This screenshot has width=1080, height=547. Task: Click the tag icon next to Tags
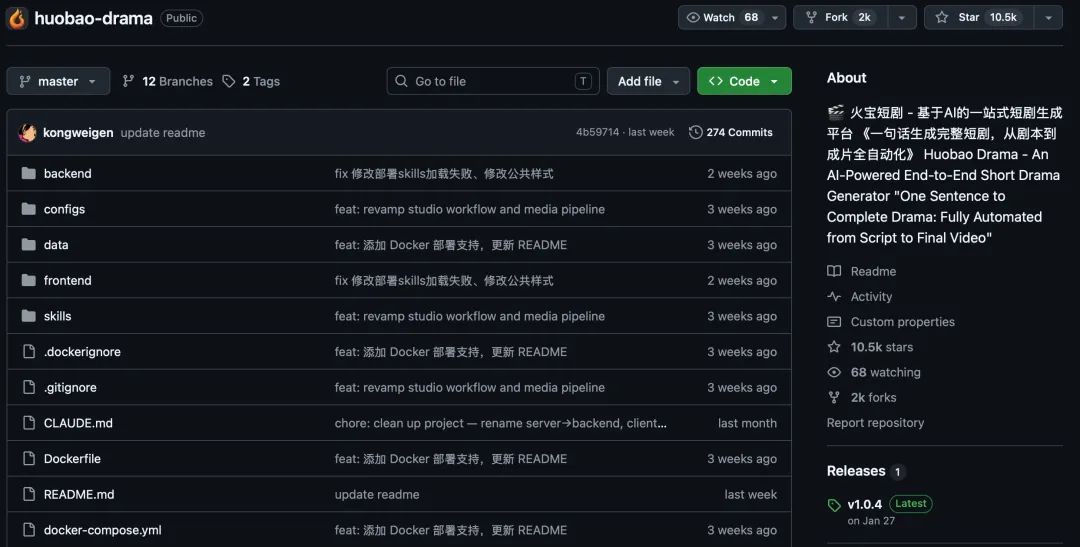(x=229, y=81)
